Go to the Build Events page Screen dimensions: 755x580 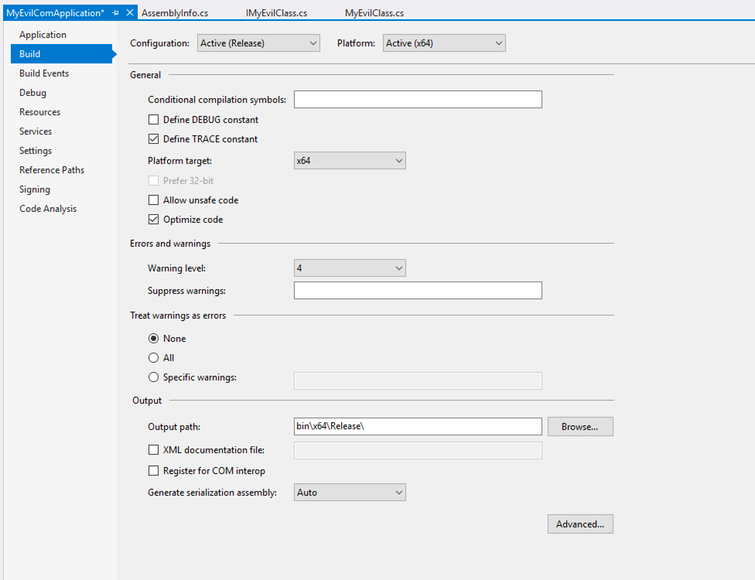(44, 73)
